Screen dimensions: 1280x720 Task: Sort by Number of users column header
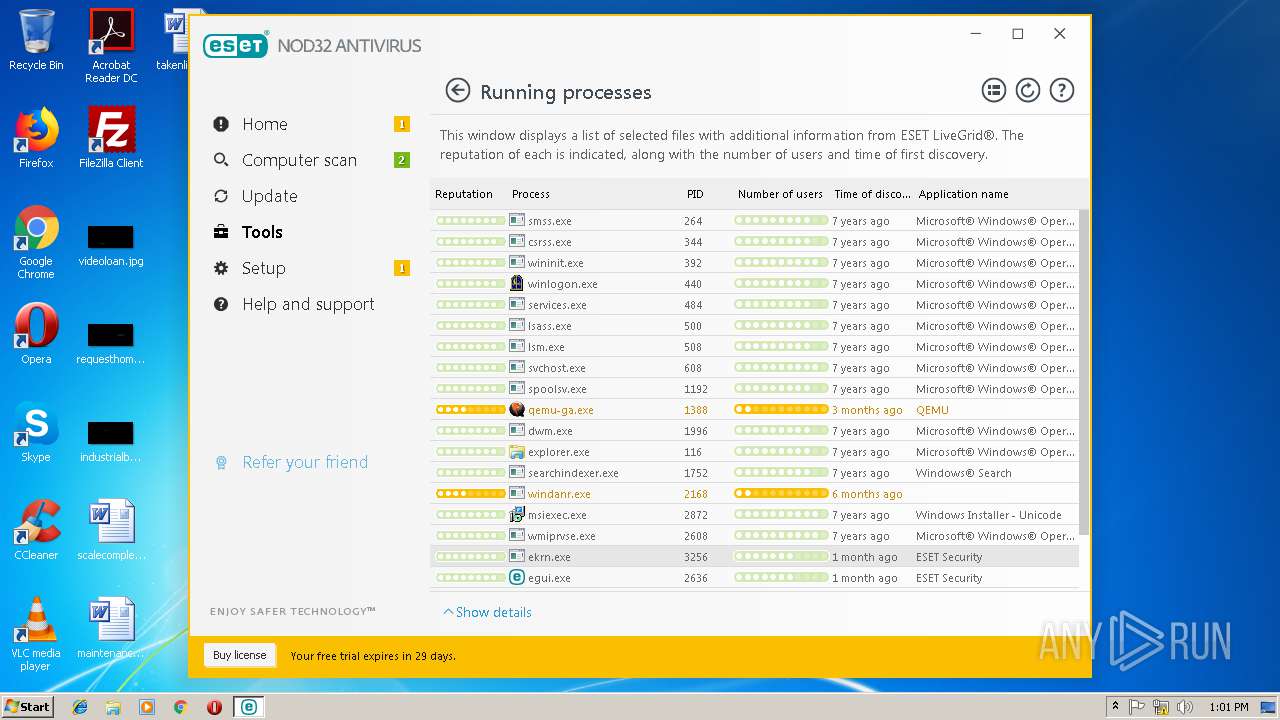coord(780,194)
